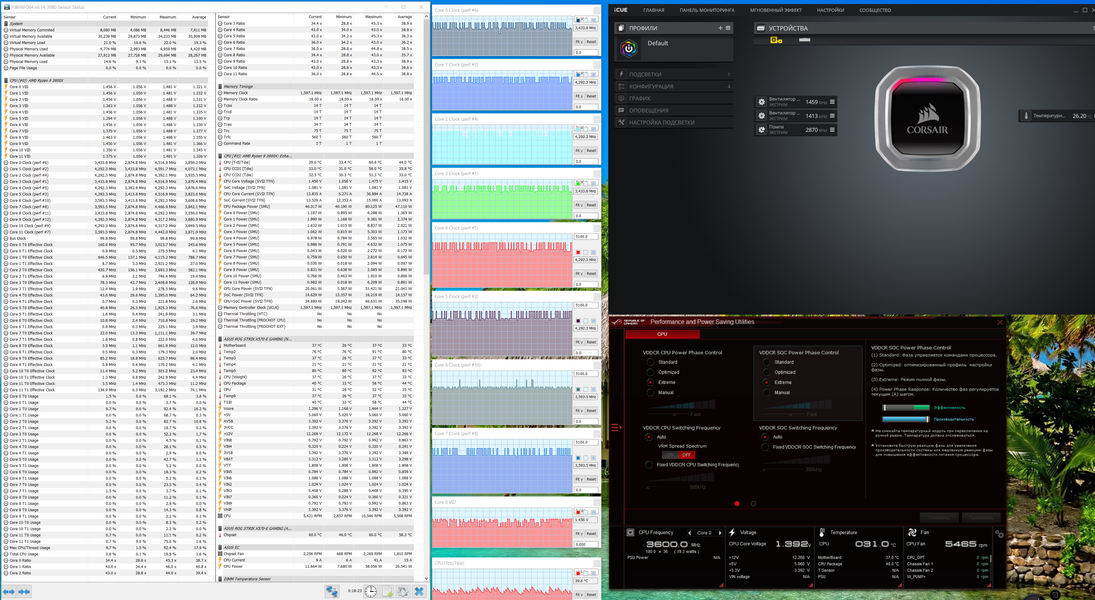
Task: Click the HWiNFO network sensors icon
Action: 332,592
